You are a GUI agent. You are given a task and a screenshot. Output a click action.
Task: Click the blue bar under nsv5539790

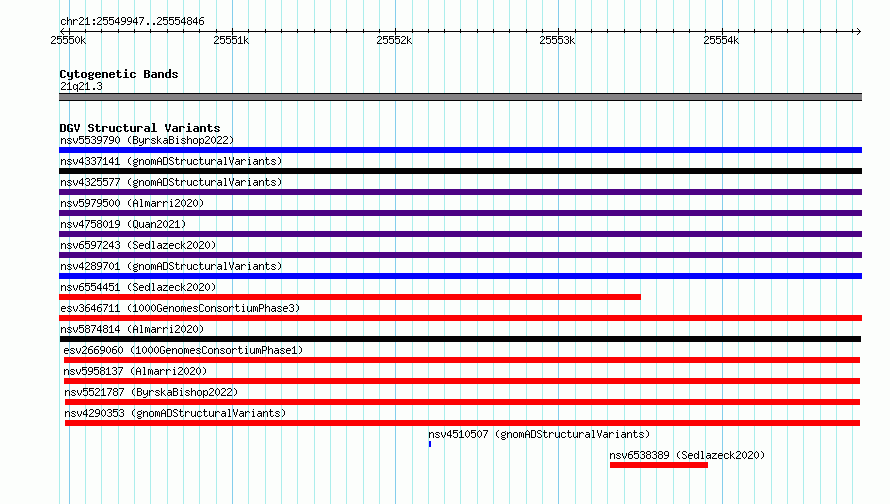tap(460, 150)
